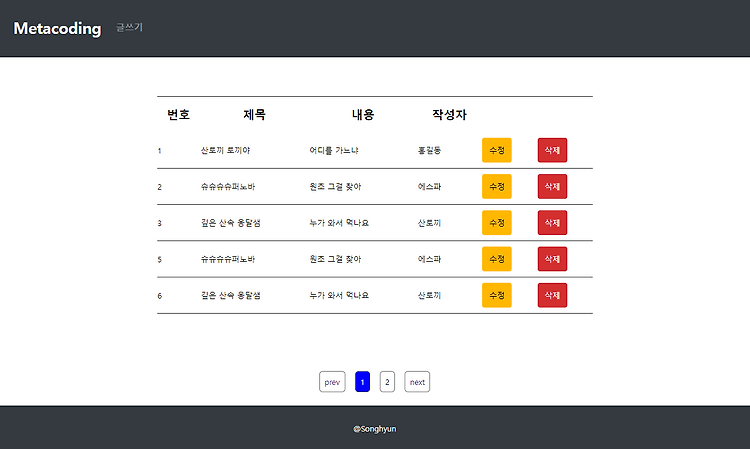
Task: Click content cell of post number 2
Action: 335,186
